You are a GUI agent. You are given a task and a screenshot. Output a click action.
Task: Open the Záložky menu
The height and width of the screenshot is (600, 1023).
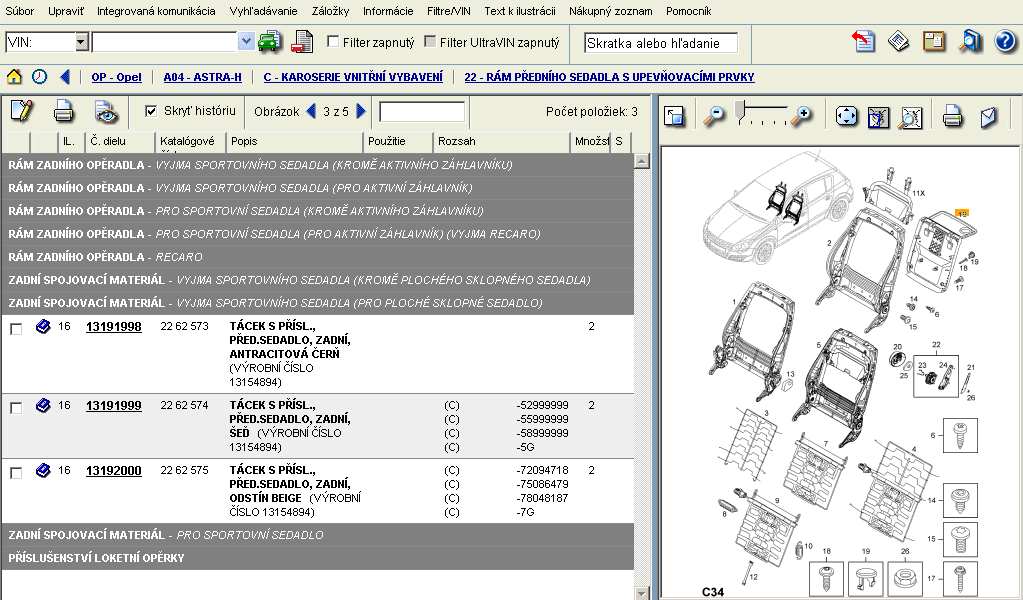click(328, 11)
